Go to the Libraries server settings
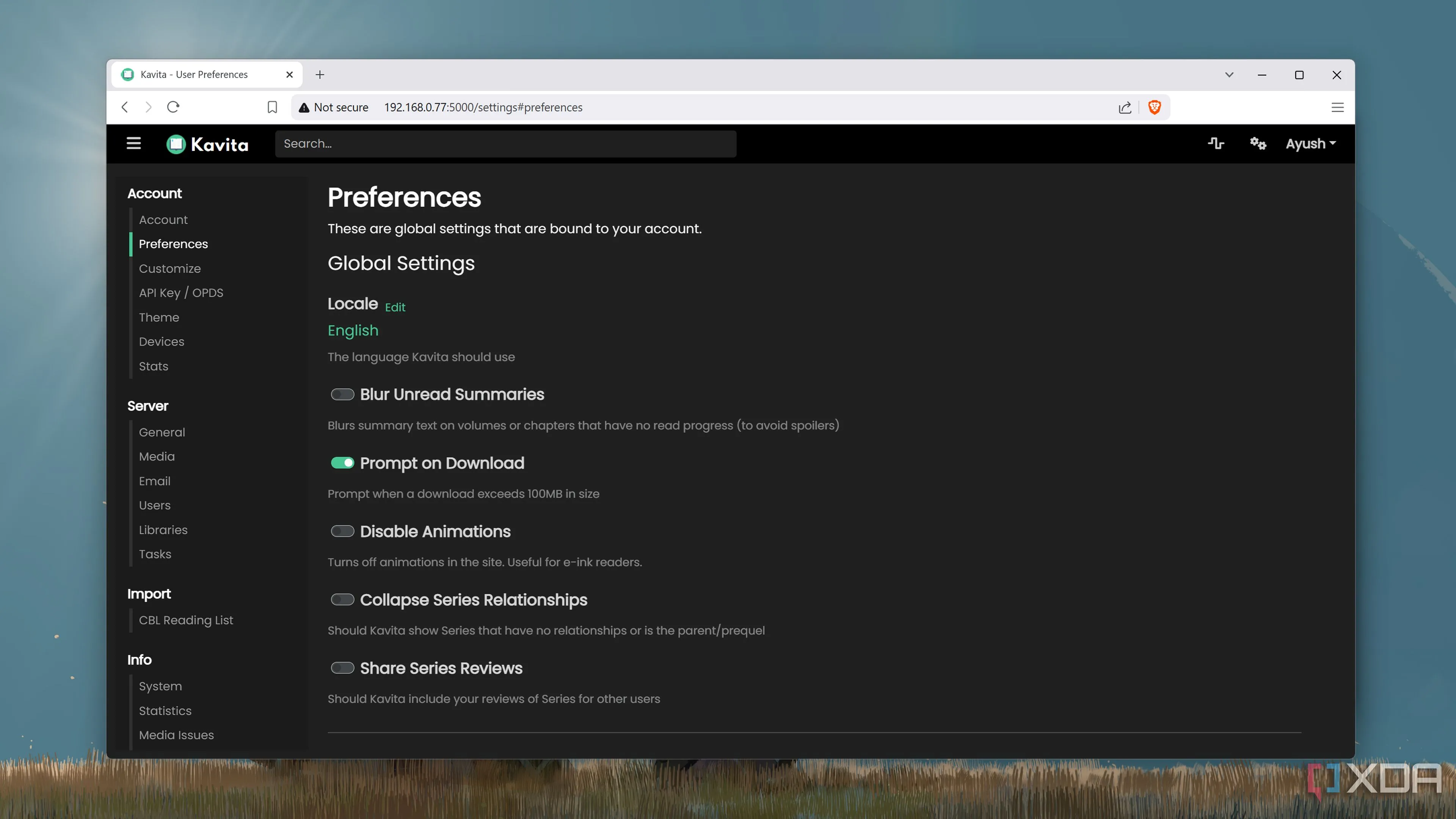1456x819 pixels. coord(163,530)
